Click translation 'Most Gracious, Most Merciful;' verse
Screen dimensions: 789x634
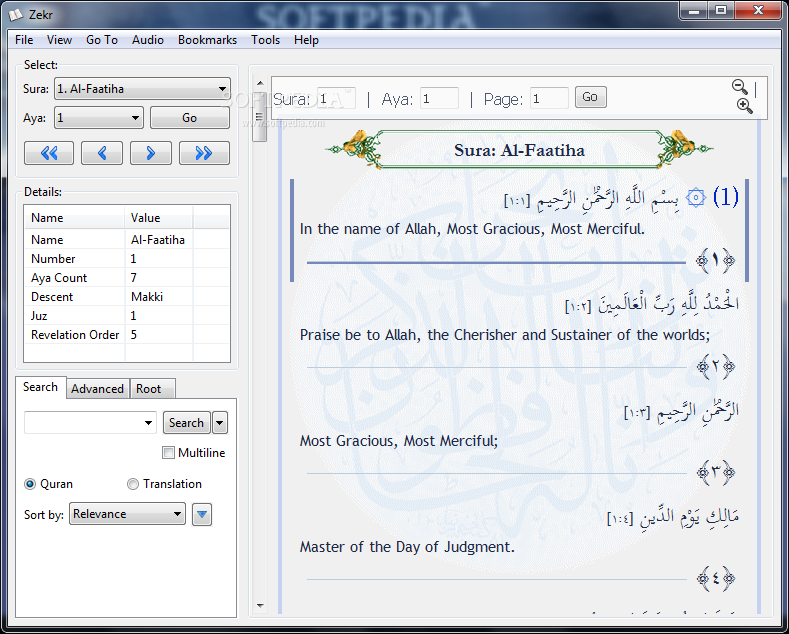(x=399, y=441)
